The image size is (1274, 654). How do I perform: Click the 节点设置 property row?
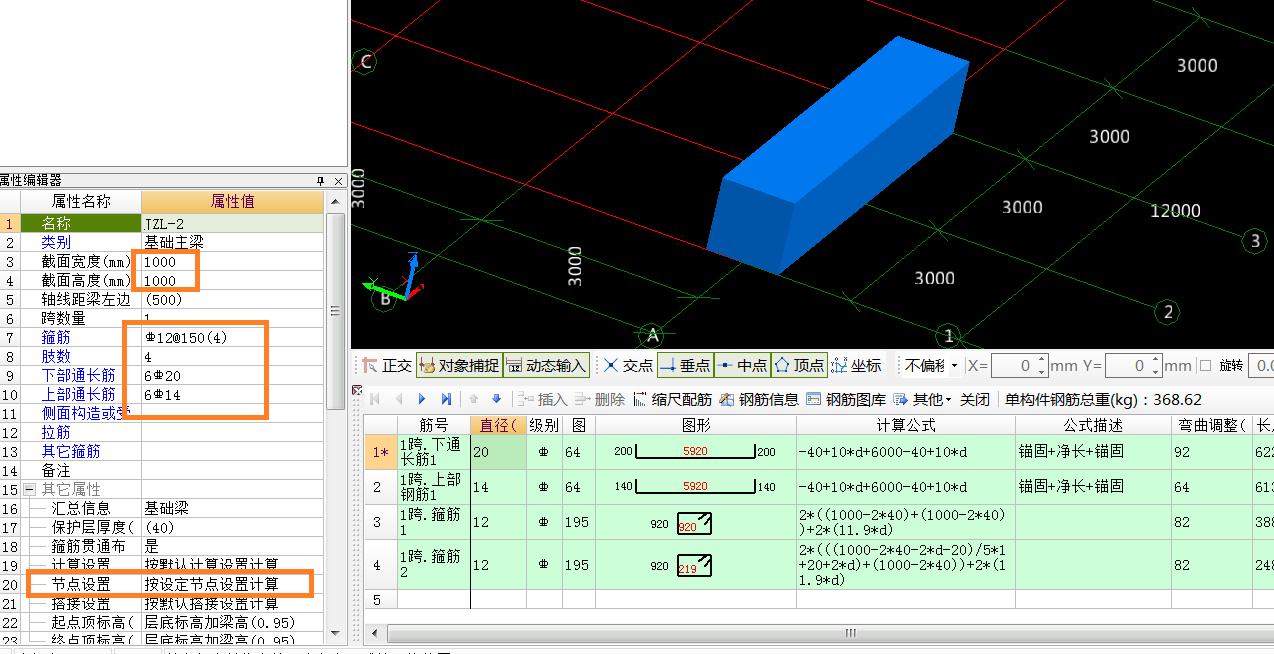[162, 584]
